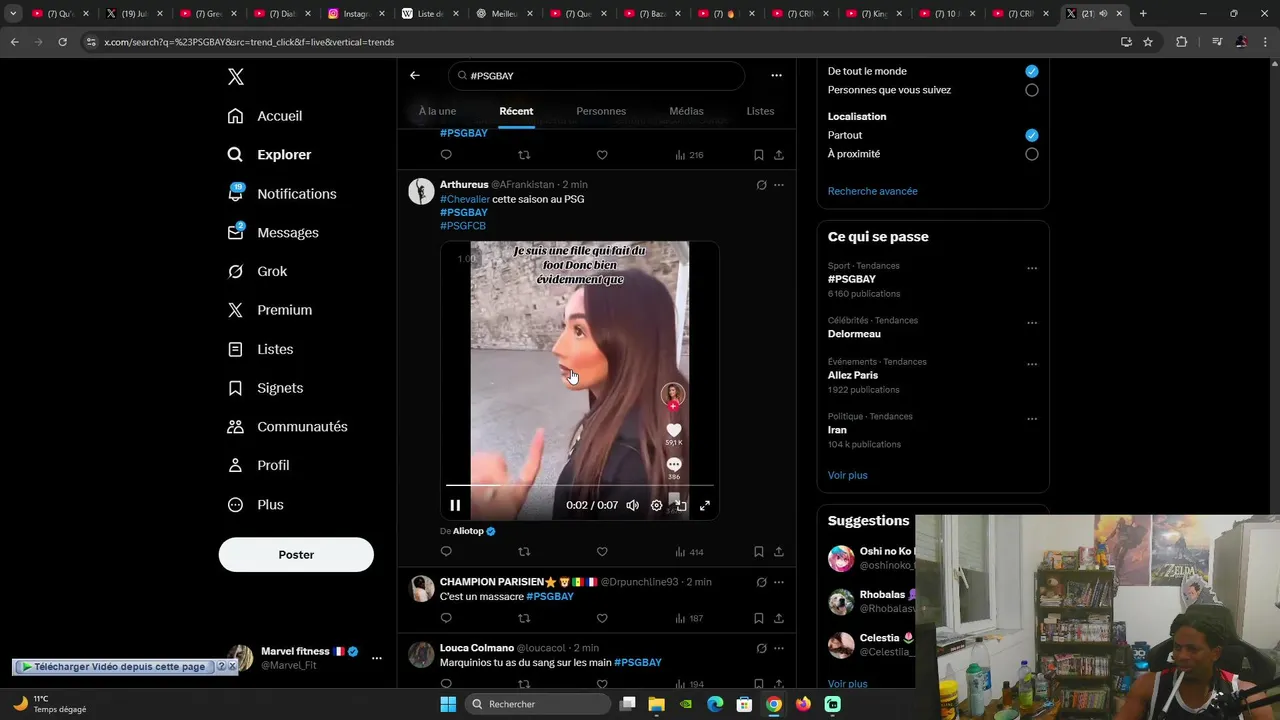
Task: Open Signets bookmarks
Action: pos(266,388)
